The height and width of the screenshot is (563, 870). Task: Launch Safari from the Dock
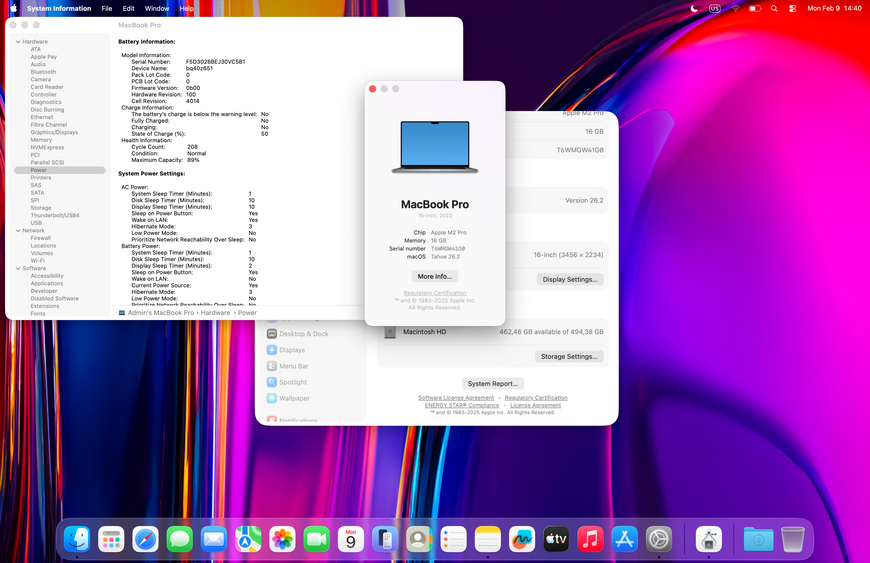[x=145, y=539]
